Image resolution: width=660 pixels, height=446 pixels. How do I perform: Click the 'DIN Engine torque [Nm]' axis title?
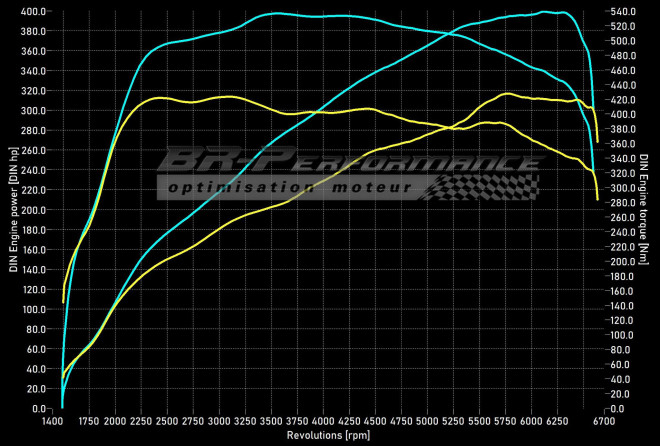click(x=645, y=210)
